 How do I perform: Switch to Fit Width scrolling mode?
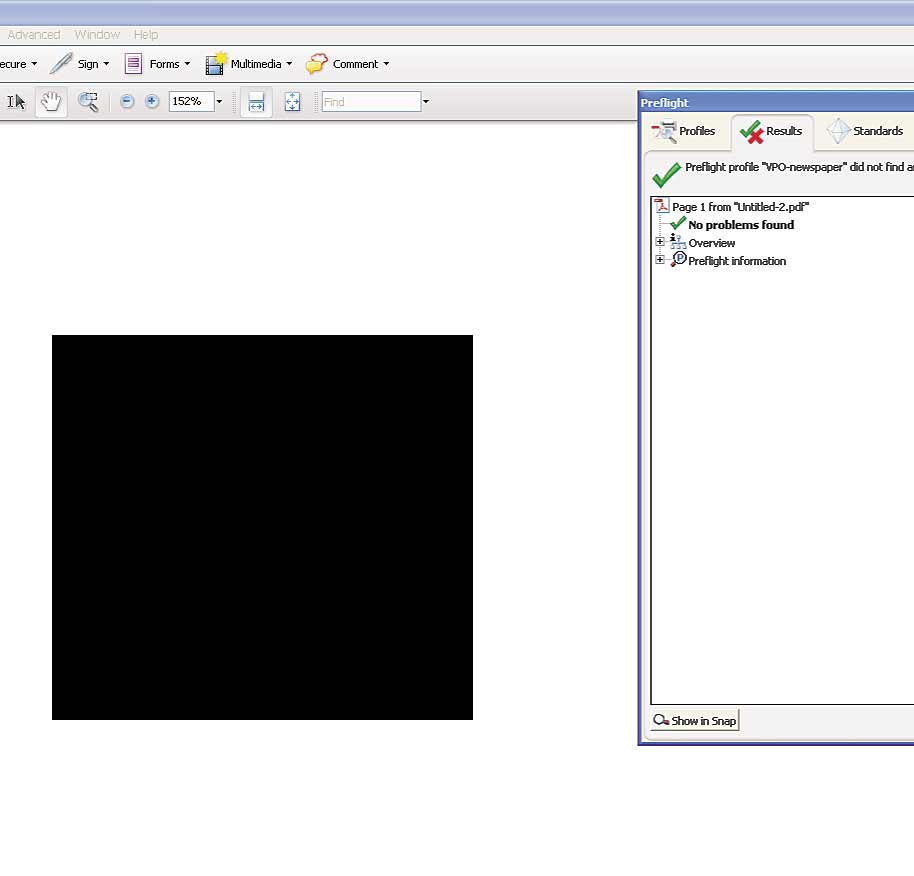pyautogui.click(x=256, y=102)
